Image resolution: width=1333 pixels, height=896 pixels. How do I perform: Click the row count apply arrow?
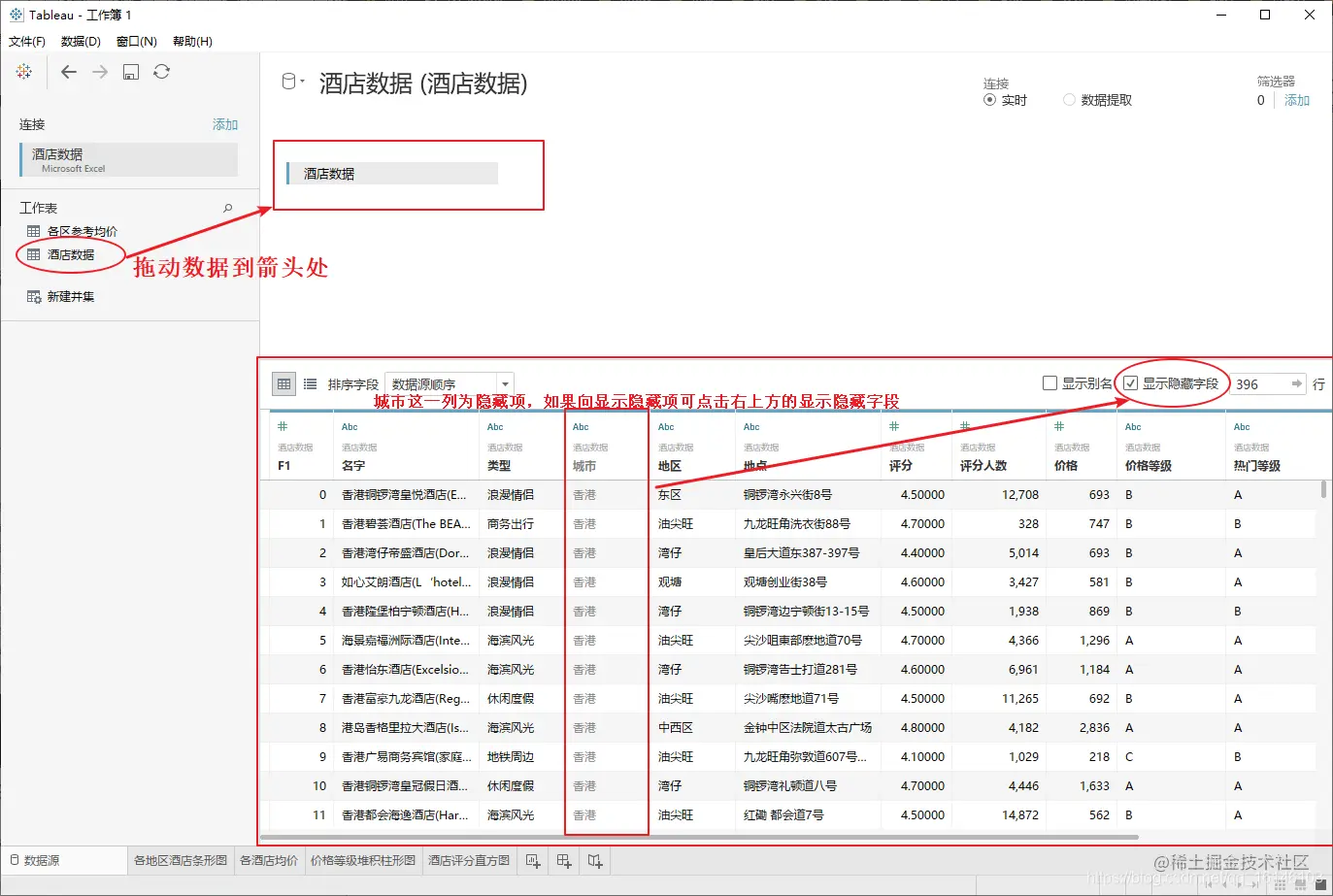(1297, 383)
